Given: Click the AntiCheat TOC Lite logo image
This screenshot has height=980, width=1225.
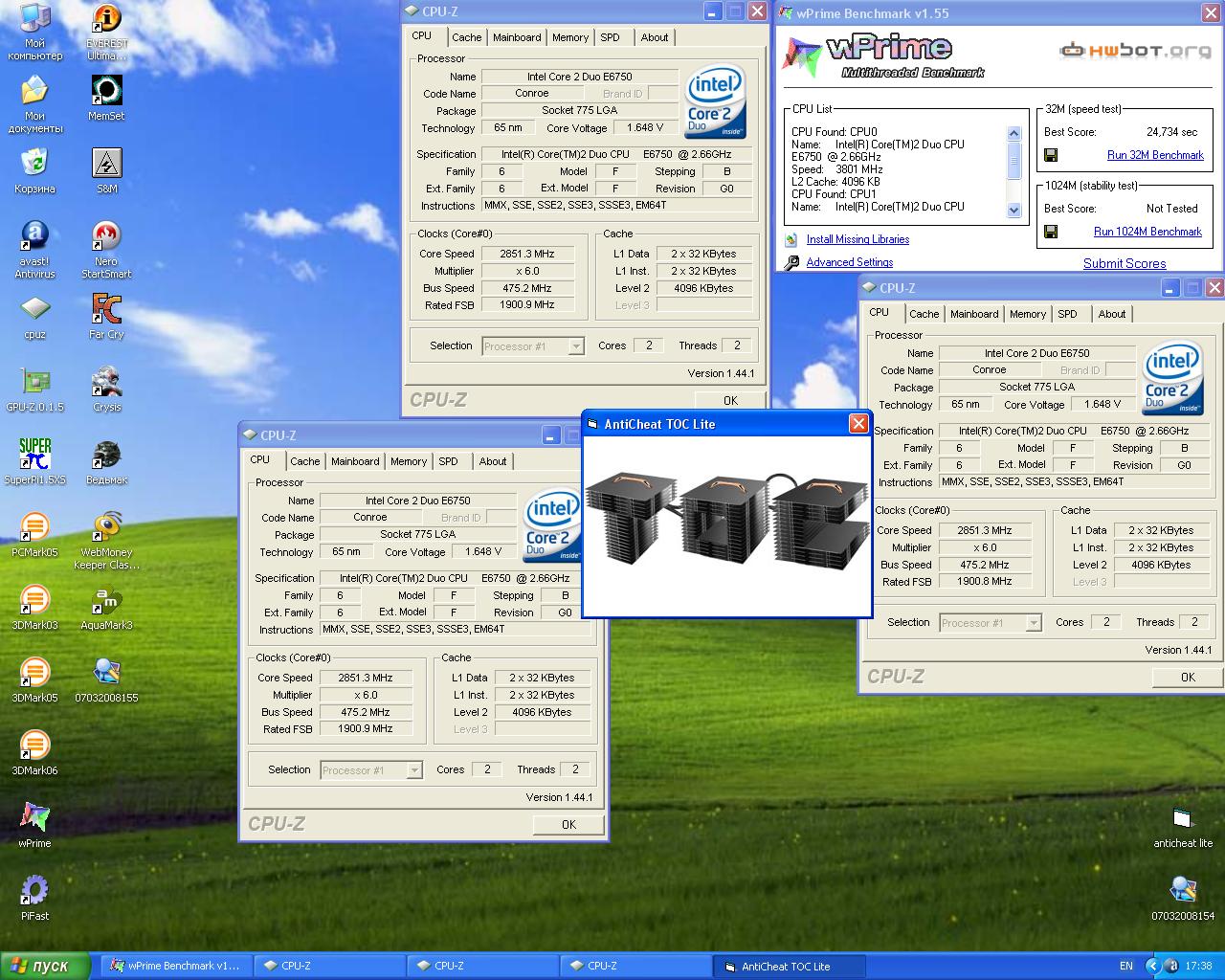Looking at the screenshot, I should [727, 526].
